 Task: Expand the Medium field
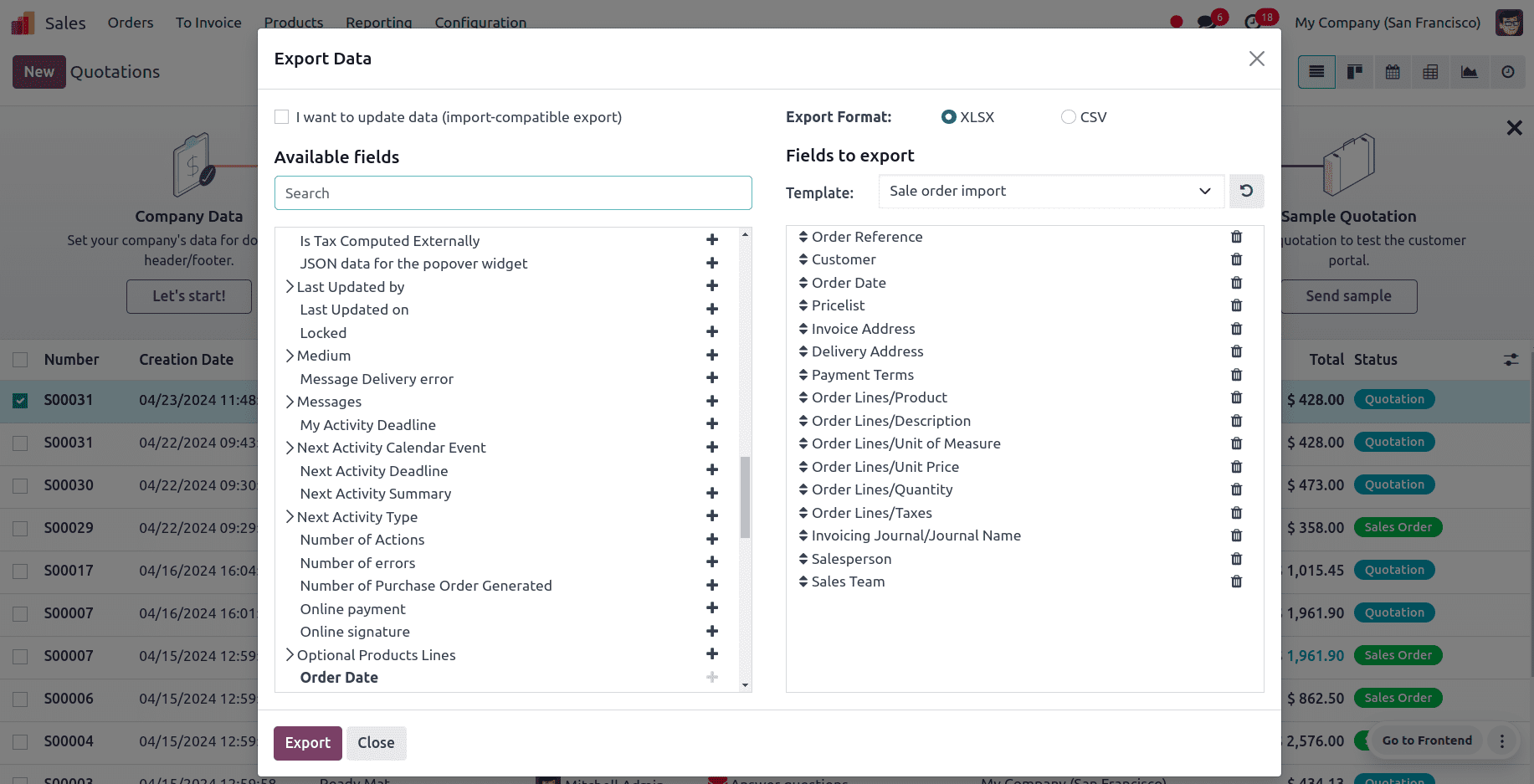(290, 356)
